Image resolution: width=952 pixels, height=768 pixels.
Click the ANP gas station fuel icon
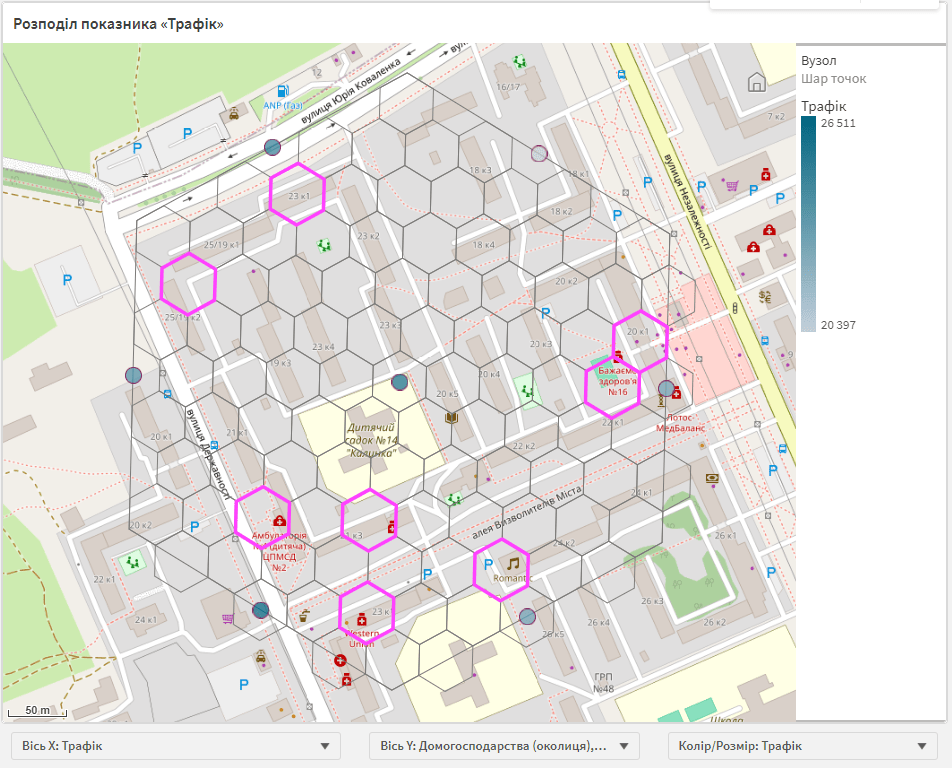point(283,91)
